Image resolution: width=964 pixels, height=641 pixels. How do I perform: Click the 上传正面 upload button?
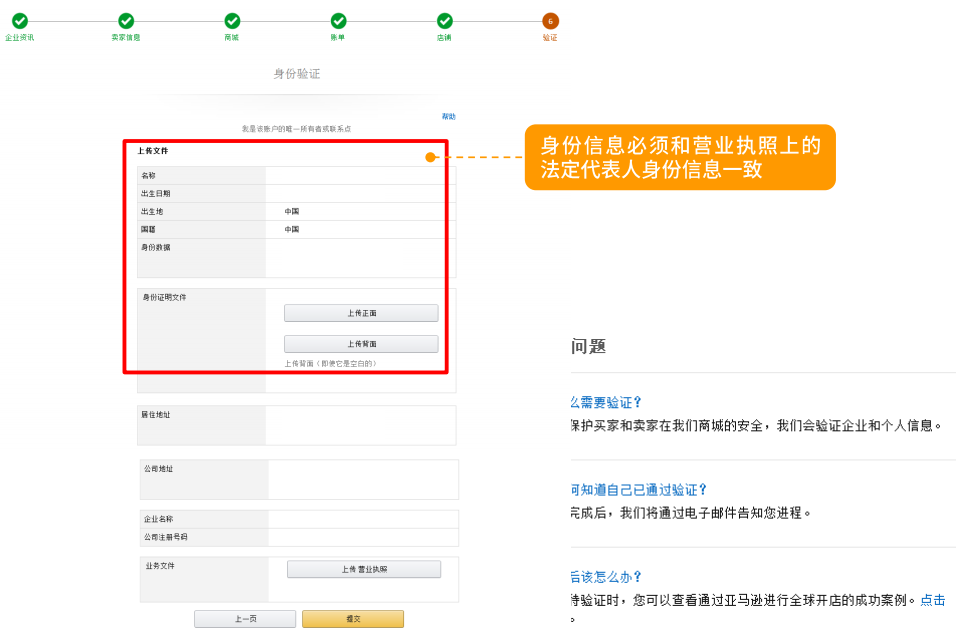pos(361,313)
